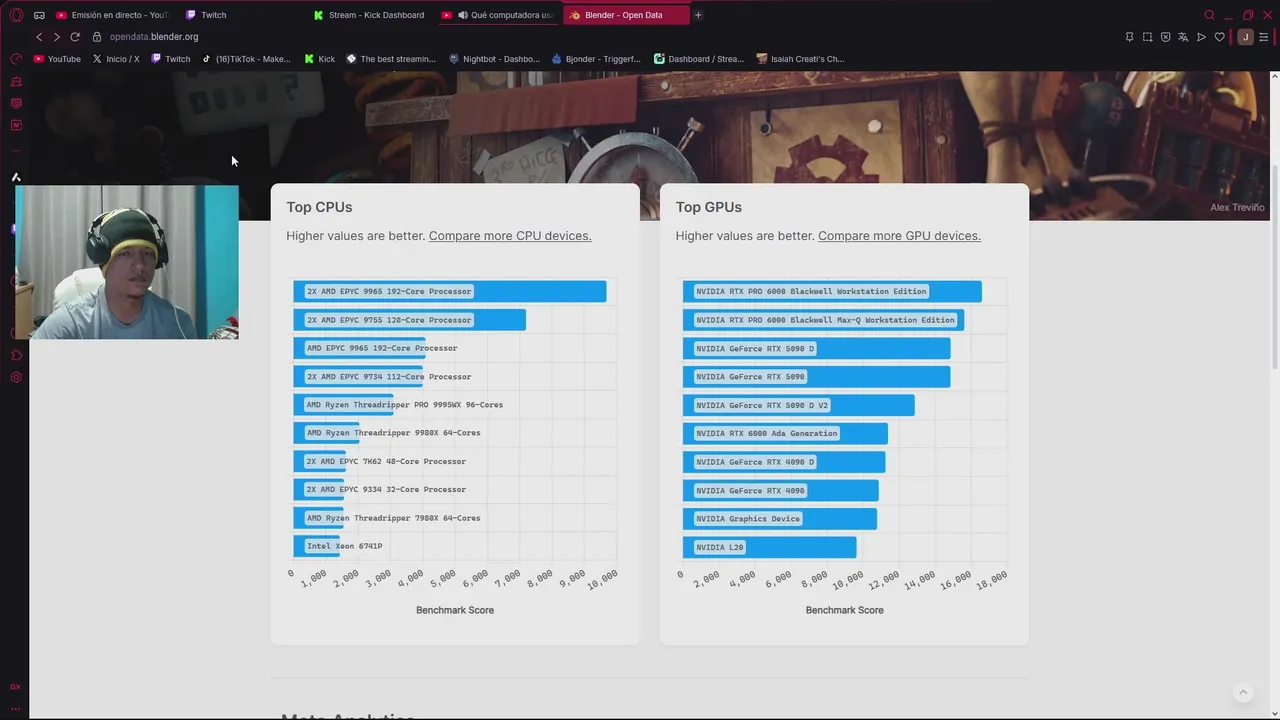
Task: Open the M panel in sidebar
Action: tap(16, 125)
